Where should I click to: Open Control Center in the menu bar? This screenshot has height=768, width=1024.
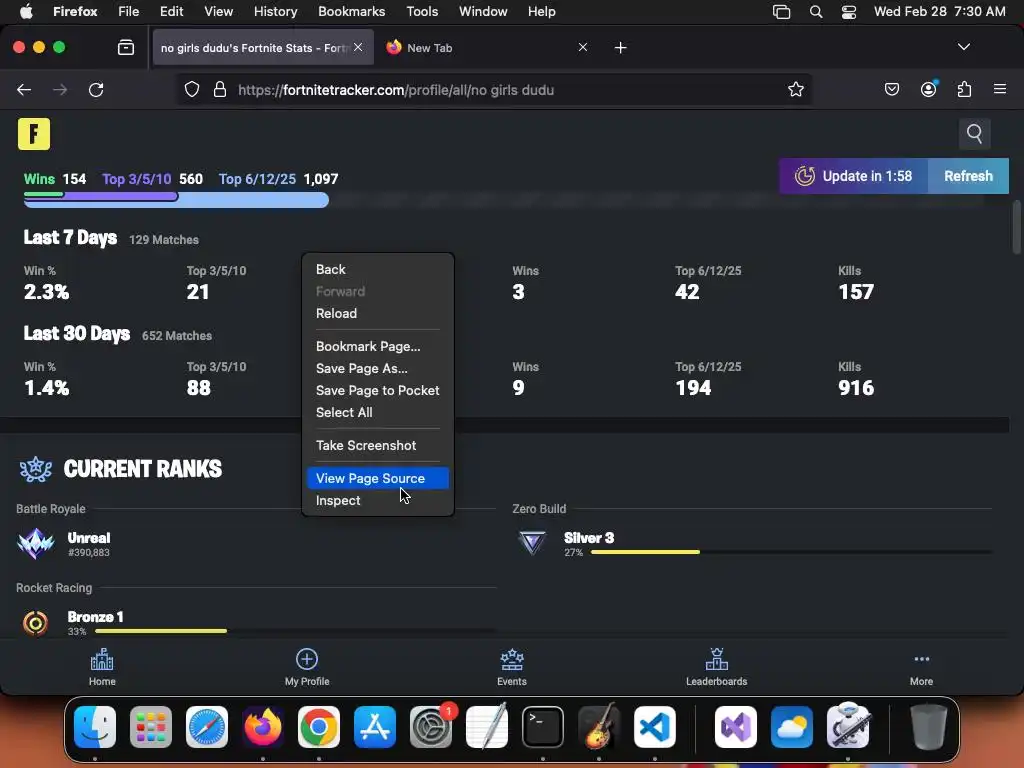pos(848,12)
